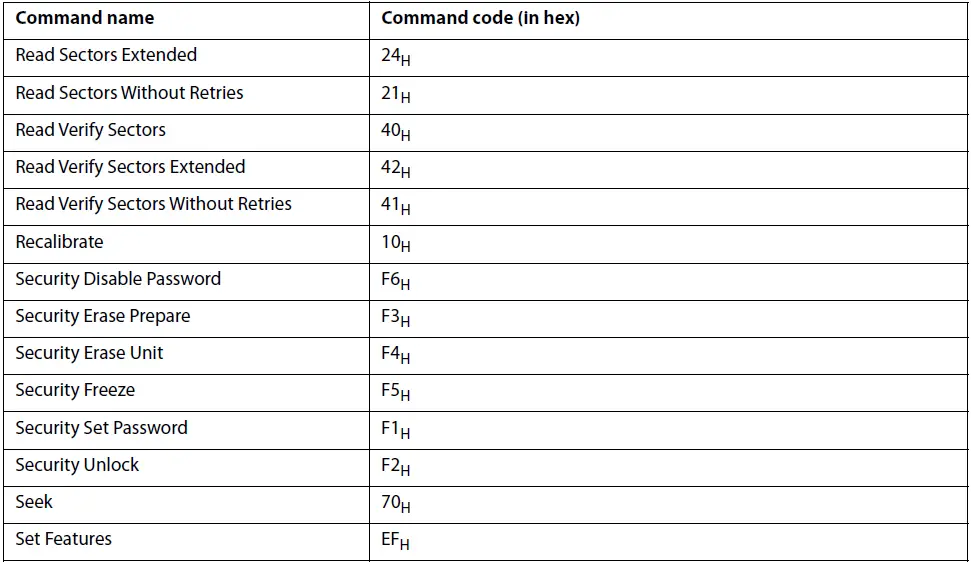Click the "Read Verify Sectors" row name

point(90,130)
